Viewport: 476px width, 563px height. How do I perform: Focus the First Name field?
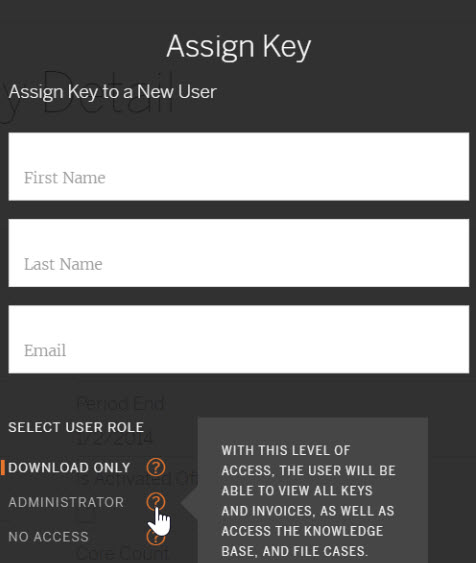(x=239, y=166)
